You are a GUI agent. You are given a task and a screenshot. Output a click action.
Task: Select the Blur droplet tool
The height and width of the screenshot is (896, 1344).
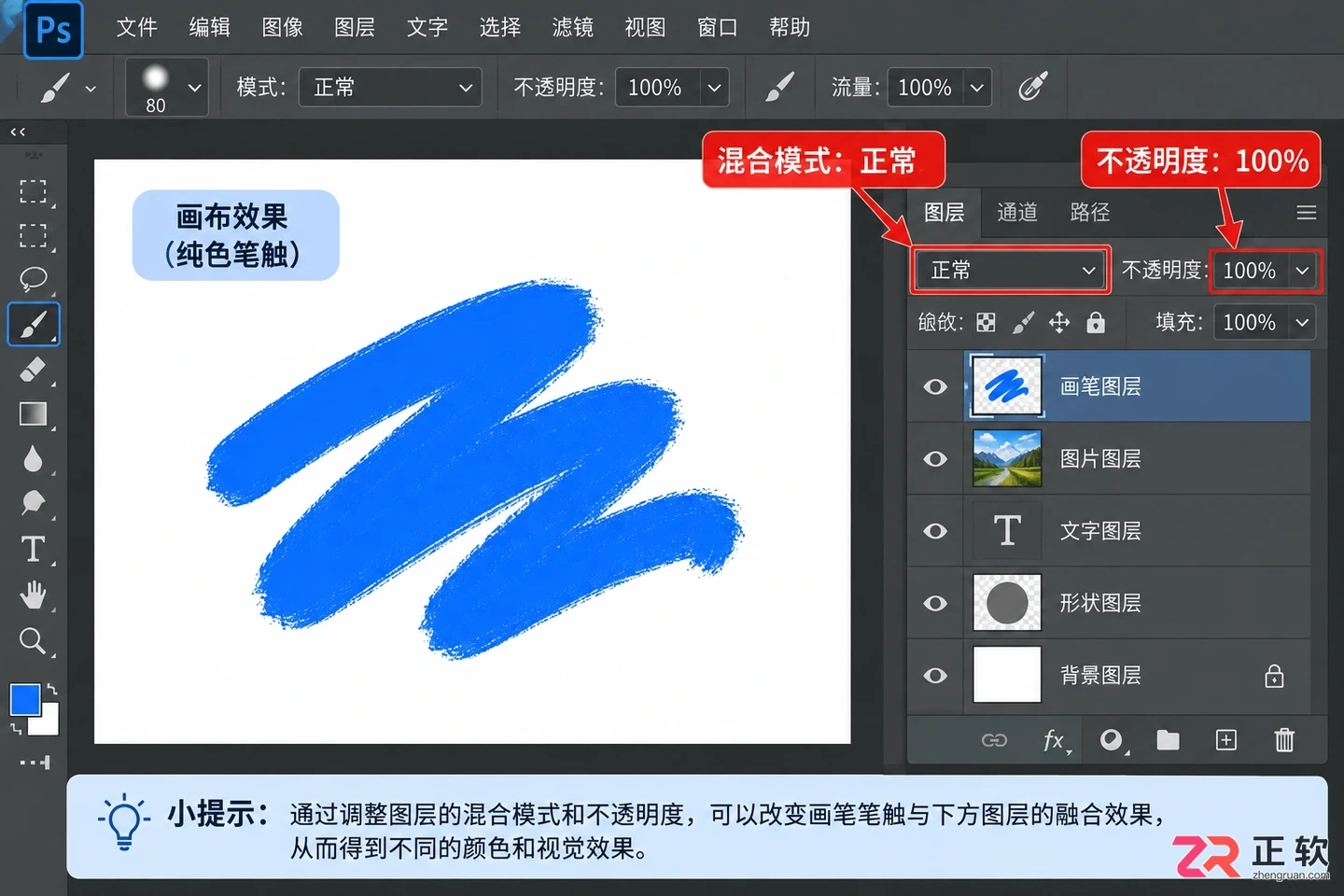tap(34, 458)
